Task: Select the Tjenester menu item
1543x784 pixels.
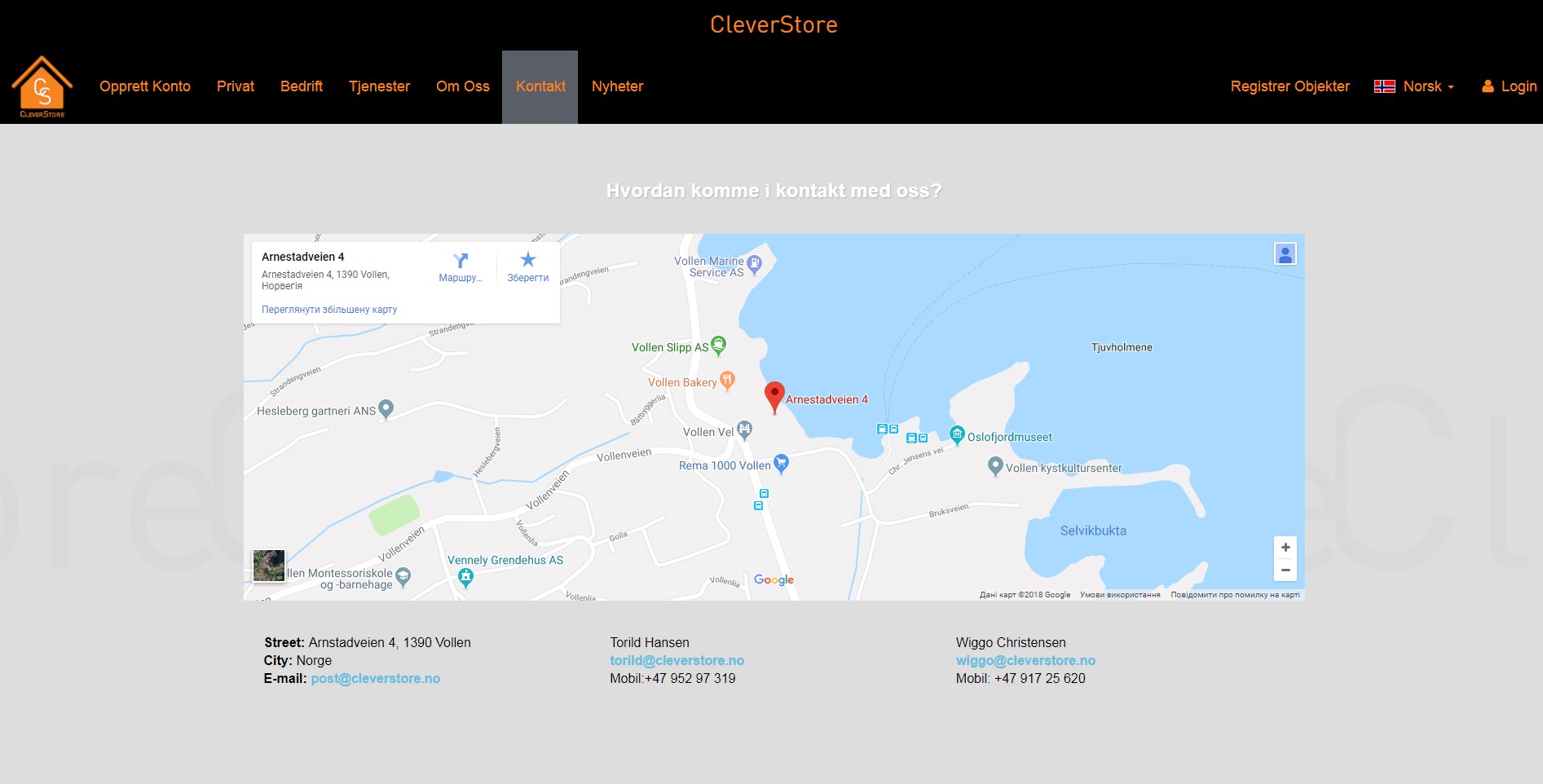Action: (379, 86)
